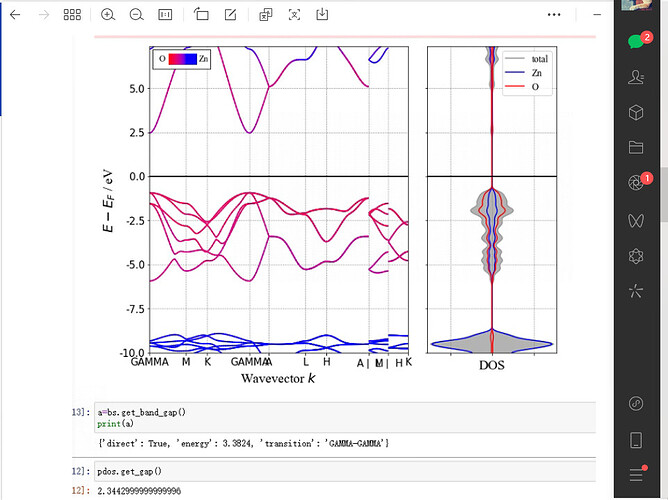Viewport: 668px width, 500px height.
Task: Open the thumbnail grid view
Action: point(72,16)
